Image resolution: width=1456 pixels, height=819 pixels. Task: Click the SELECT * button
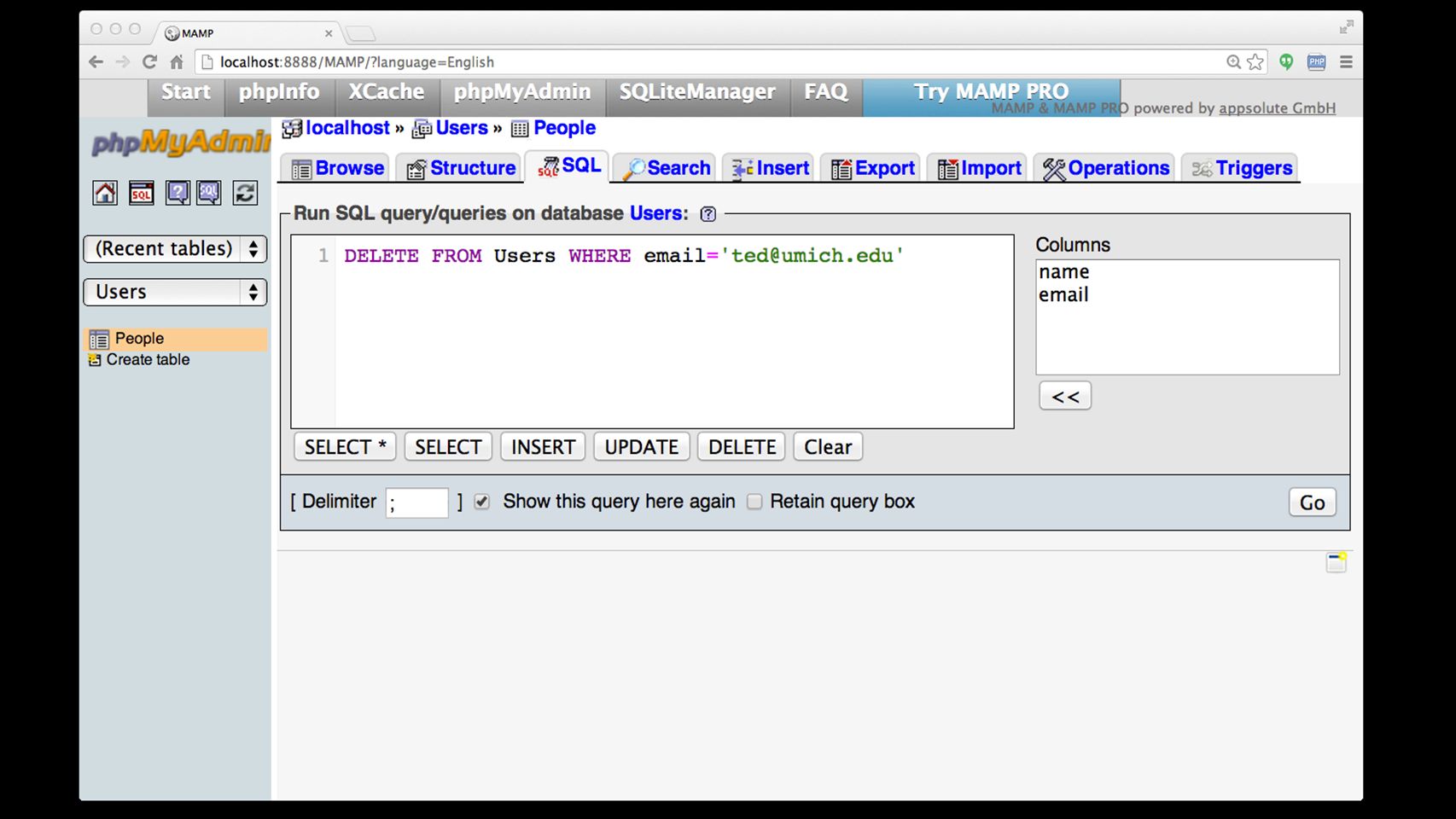[345, 447]
